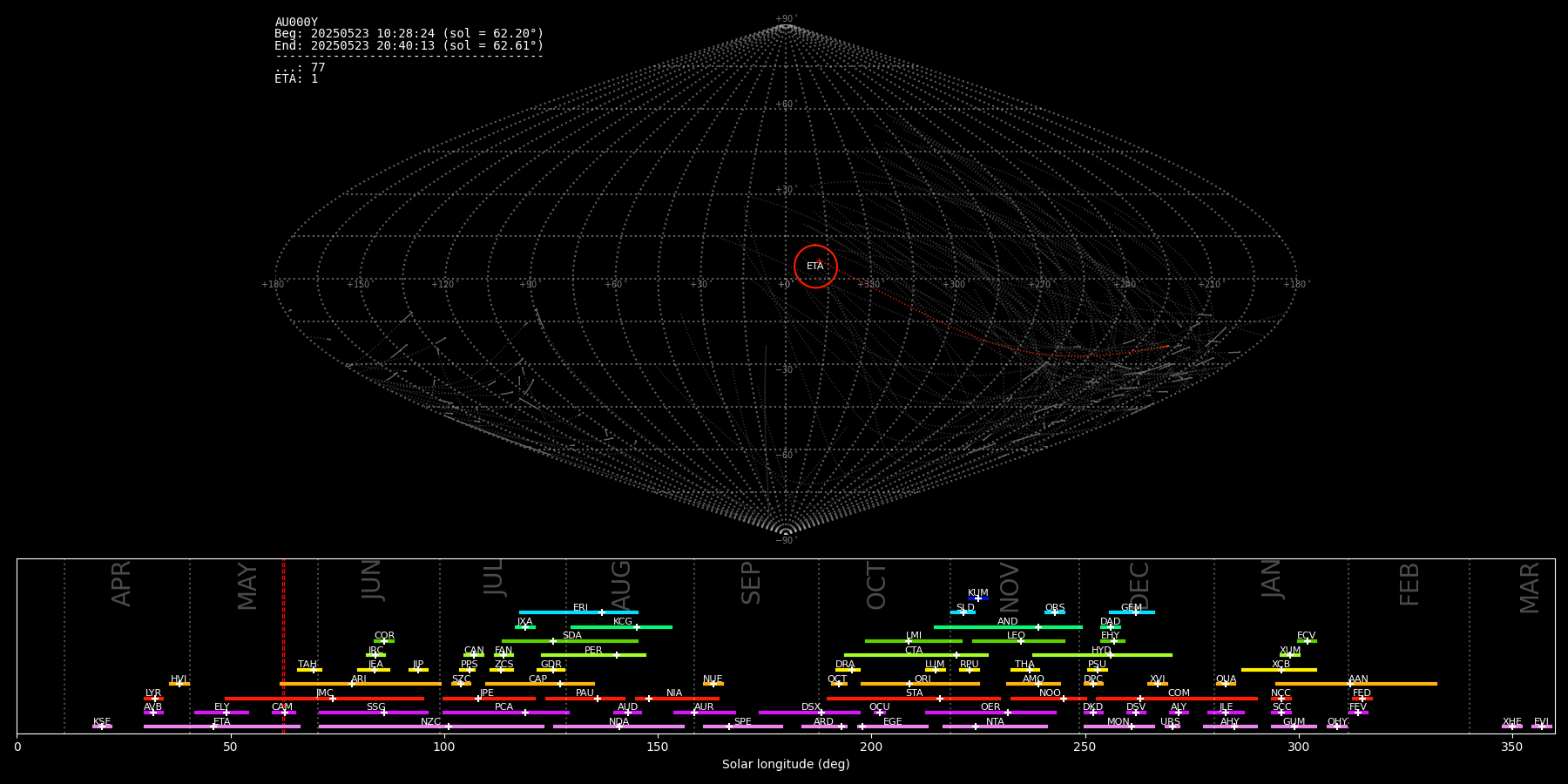
Task: Click the URS shower label
Action: tap(1170, 722)
